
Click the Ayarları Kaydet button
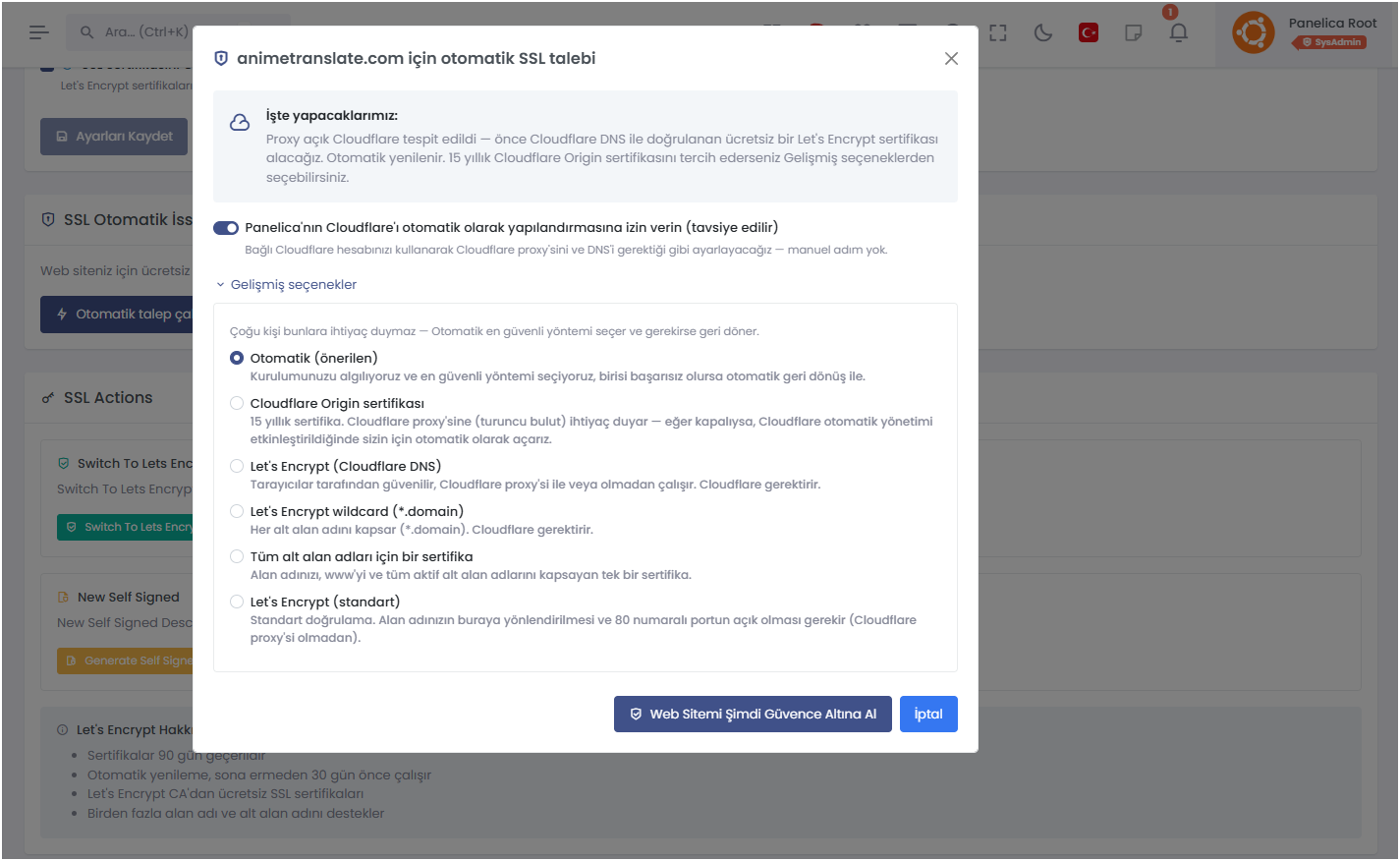click(114, 137)
